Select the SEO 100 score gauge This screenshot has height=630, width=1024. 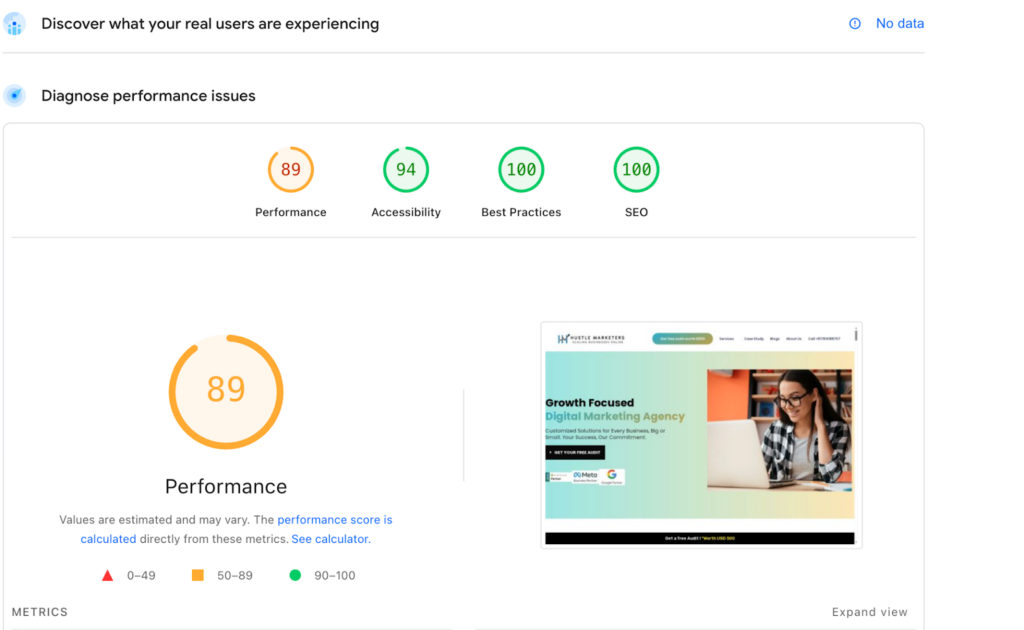[636, 170]
